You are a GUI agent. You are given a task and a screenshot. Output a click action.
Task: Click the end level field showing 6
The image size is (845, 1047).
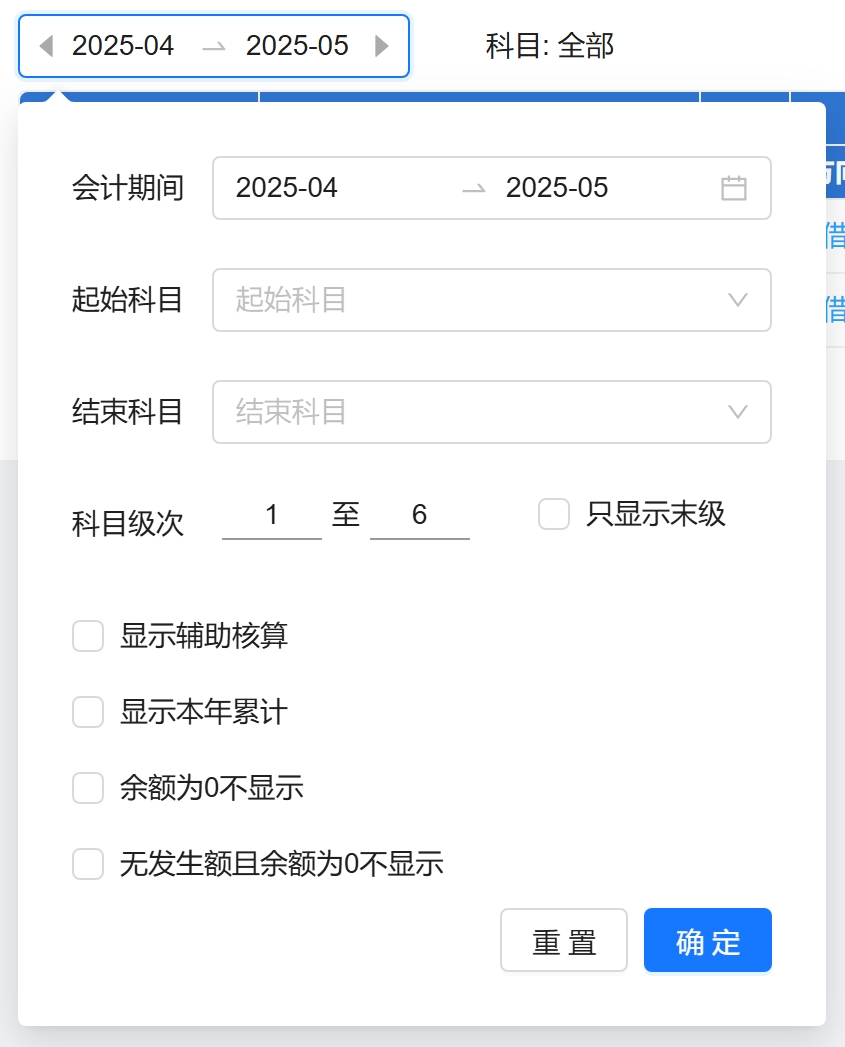click(x=420, y=516)
